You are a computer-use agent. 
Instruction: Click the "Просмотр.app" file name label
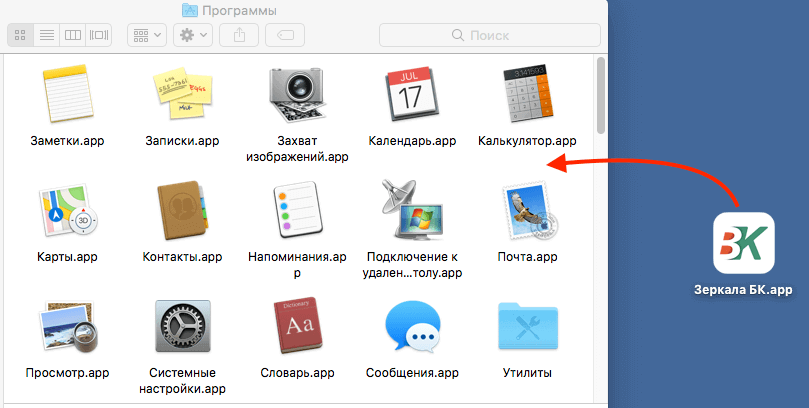(x=68, y=373)
